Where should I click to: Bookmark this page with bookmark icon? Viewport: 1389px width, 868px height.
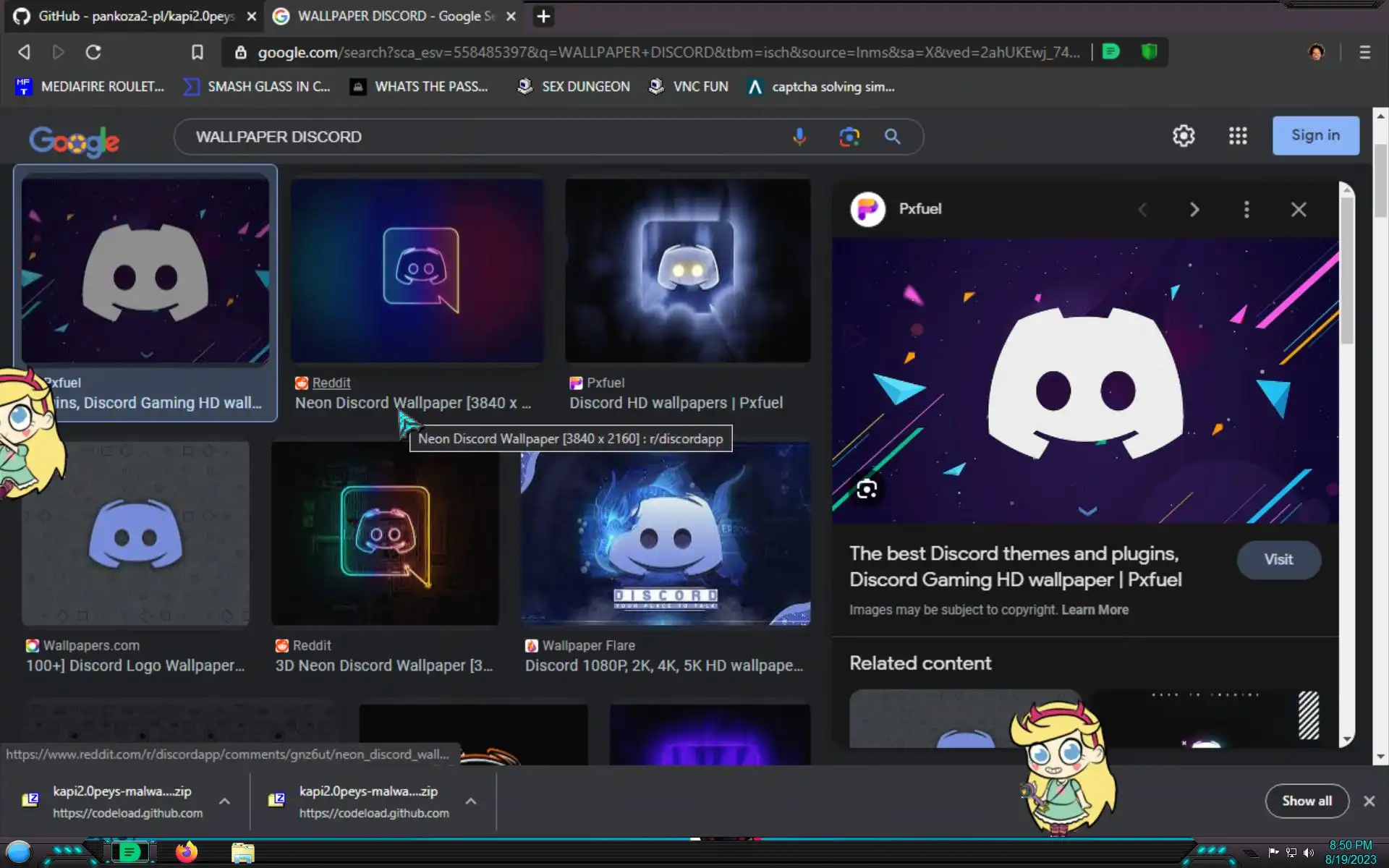click(x=197, y=52)
